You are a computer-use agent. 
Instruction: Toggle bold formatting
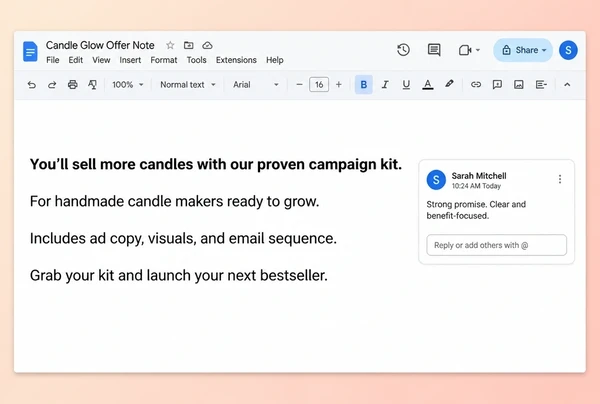[x=364, y=85]
